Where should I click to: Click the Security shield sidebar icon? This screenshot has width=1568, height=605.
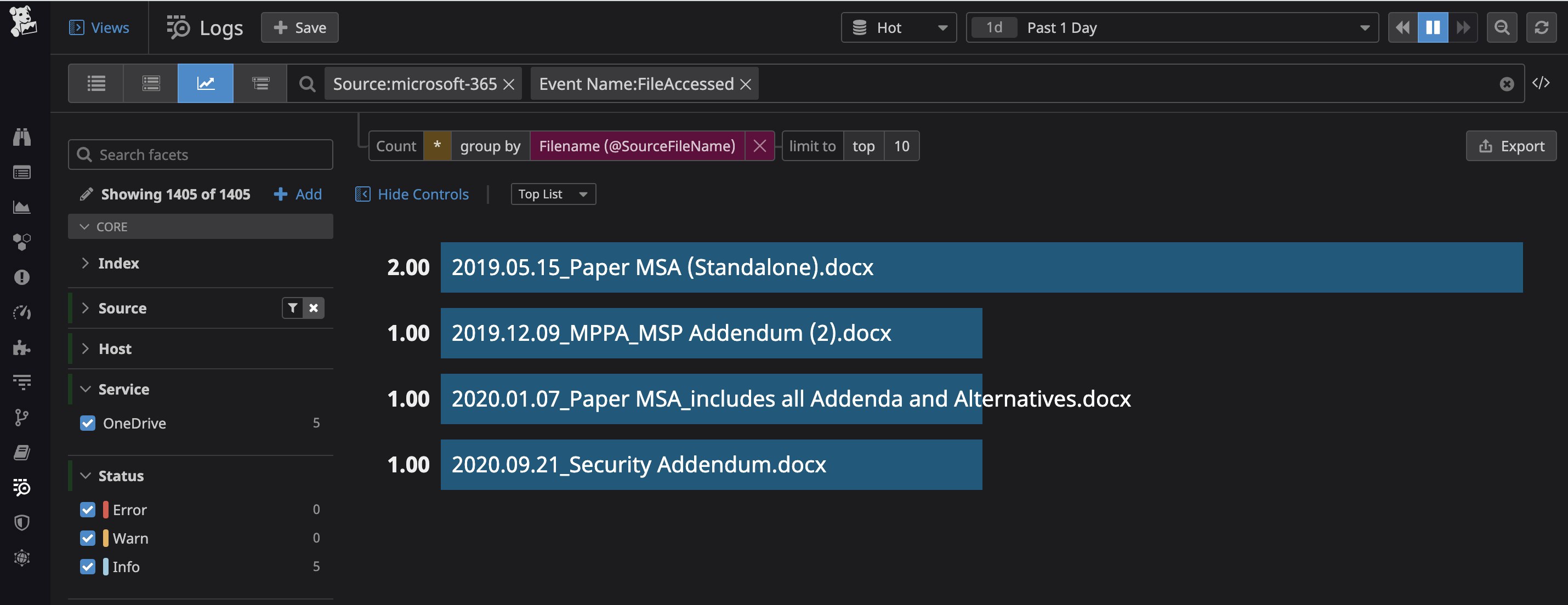22,522
